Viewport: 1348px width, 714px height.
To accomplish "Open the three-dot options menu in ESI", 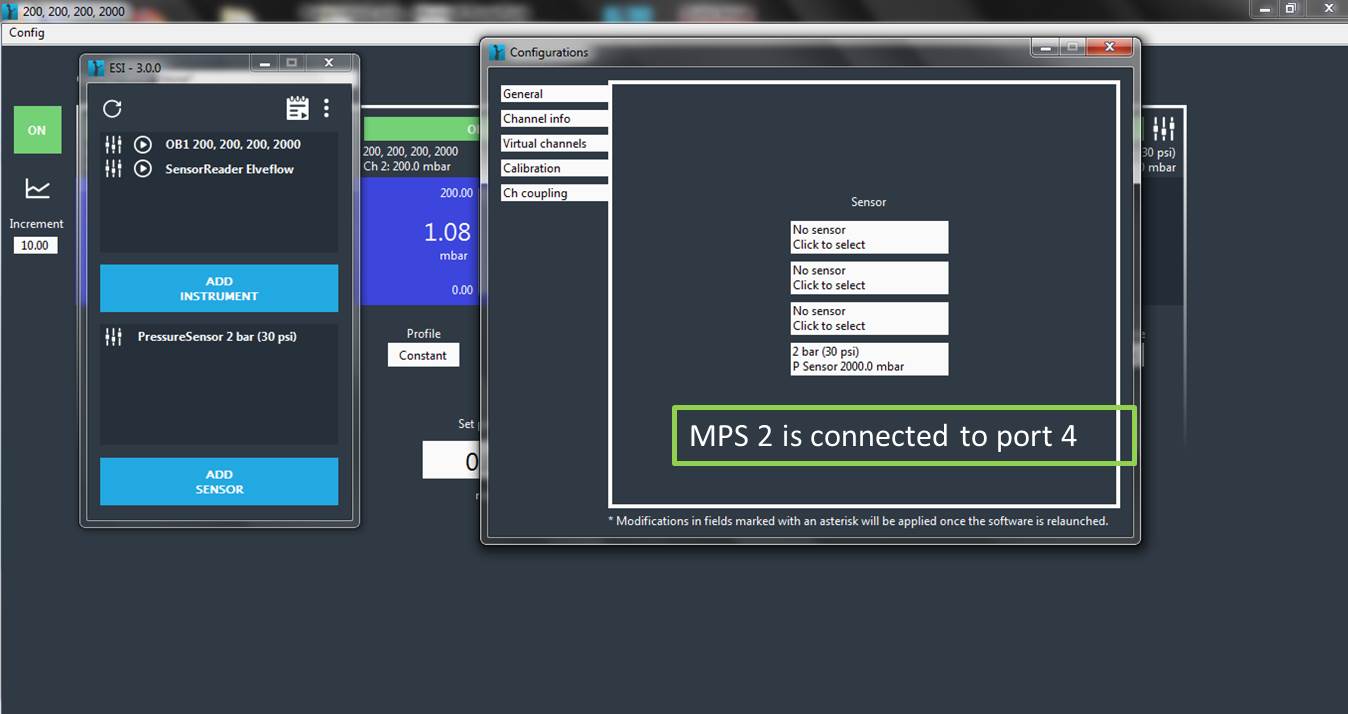I will coord(326,108).
